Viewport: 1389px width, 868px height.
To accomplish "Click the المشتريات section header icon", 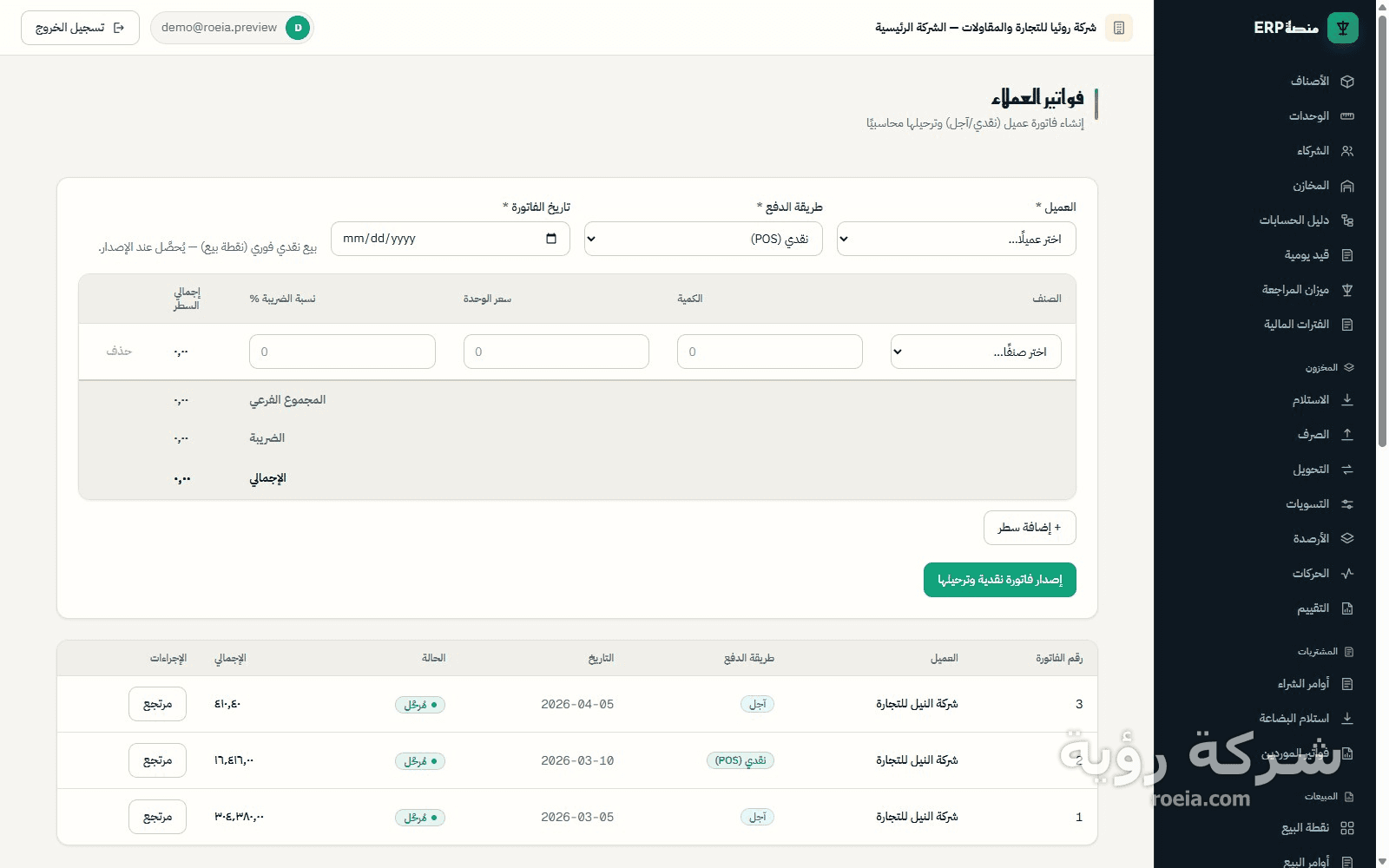I will 1348,652.
